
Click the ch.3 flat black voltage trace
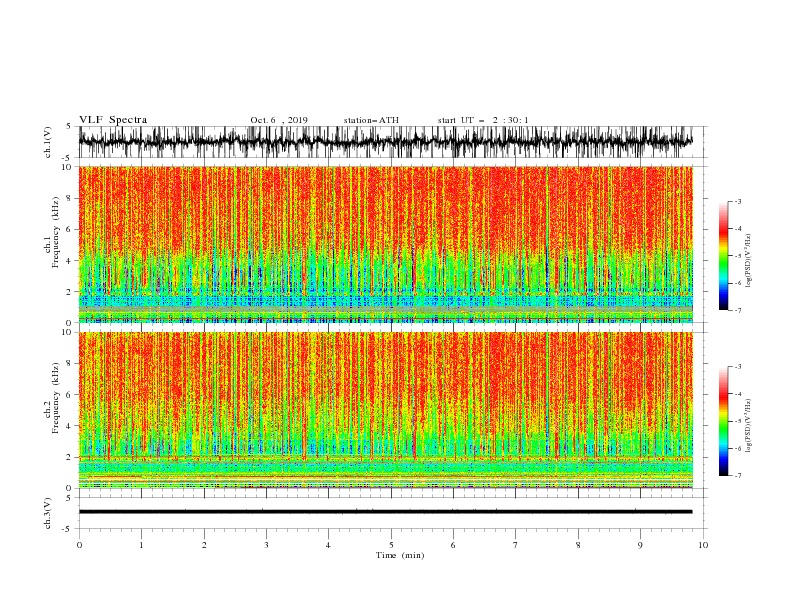click(385, 512)
